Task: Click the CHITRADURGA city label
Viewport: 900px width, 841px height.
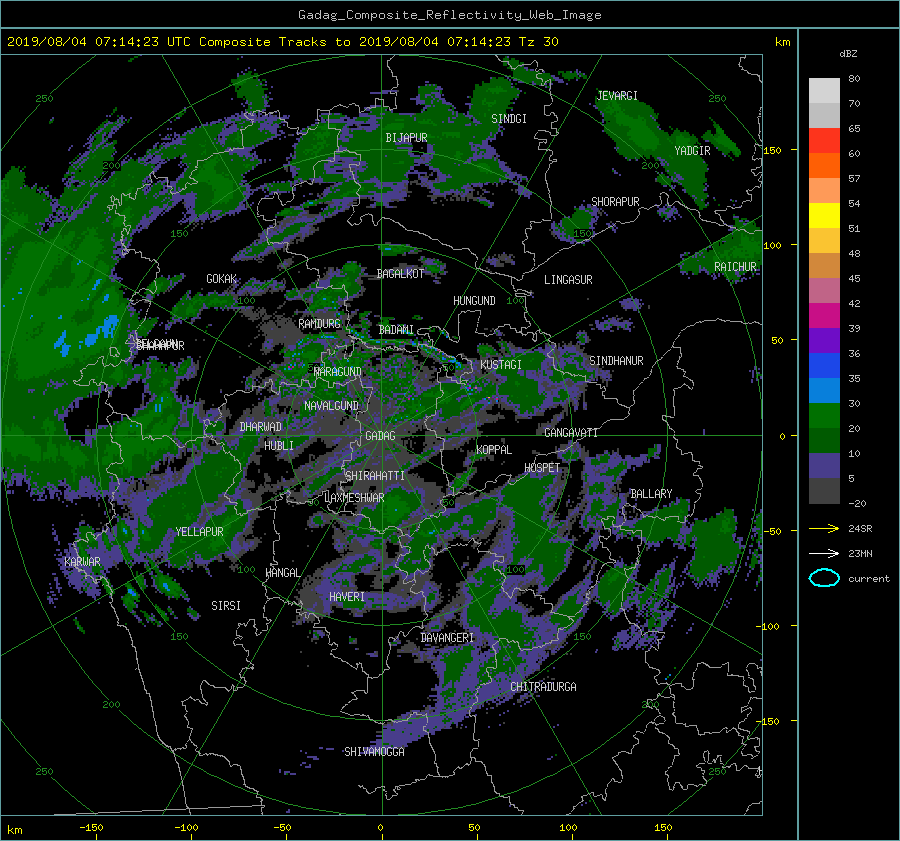Action: click(x=544, y=687)
